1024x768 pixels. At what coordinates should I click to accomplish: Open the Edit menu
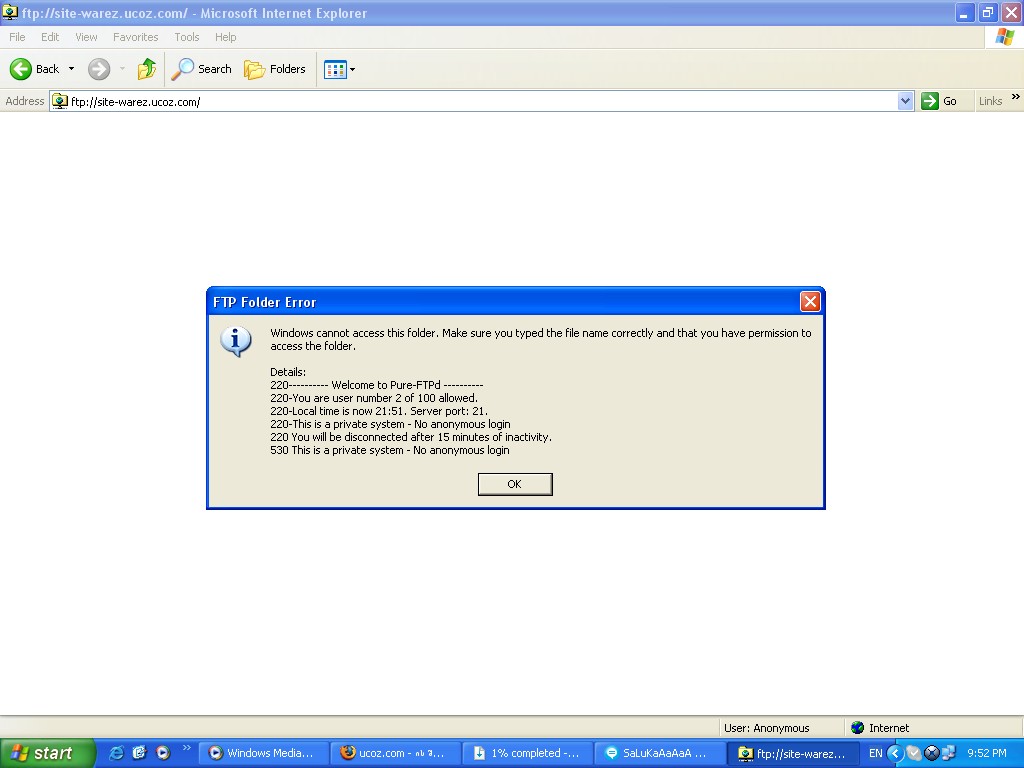tap(50, 37)
